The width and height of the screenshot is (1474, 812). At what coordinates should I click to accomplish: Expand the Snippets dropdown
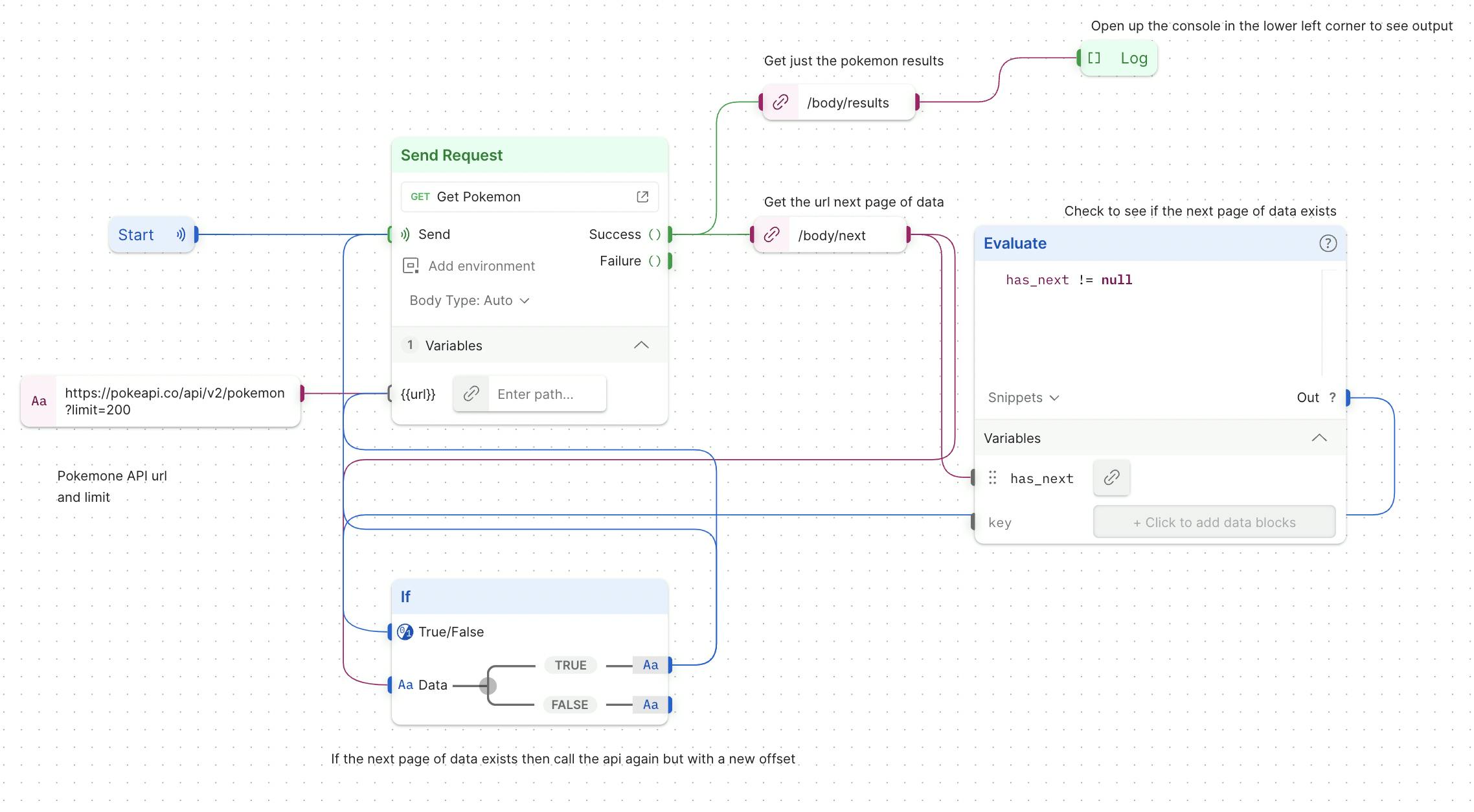(1023, 398)
